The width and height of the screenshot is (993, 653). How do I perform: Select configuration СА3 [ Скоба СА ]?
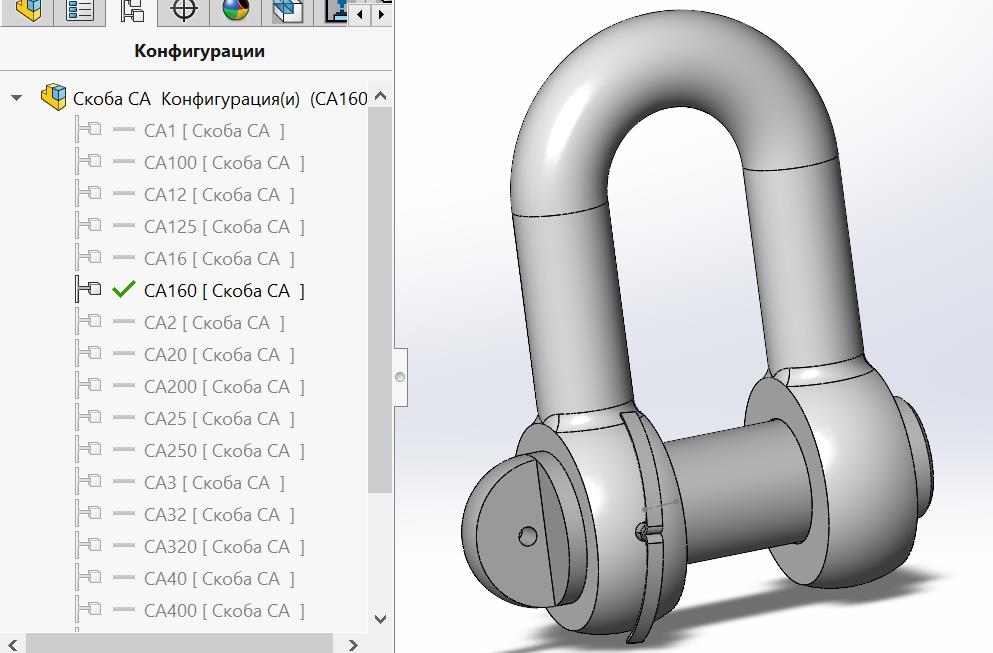coord(214,483)
